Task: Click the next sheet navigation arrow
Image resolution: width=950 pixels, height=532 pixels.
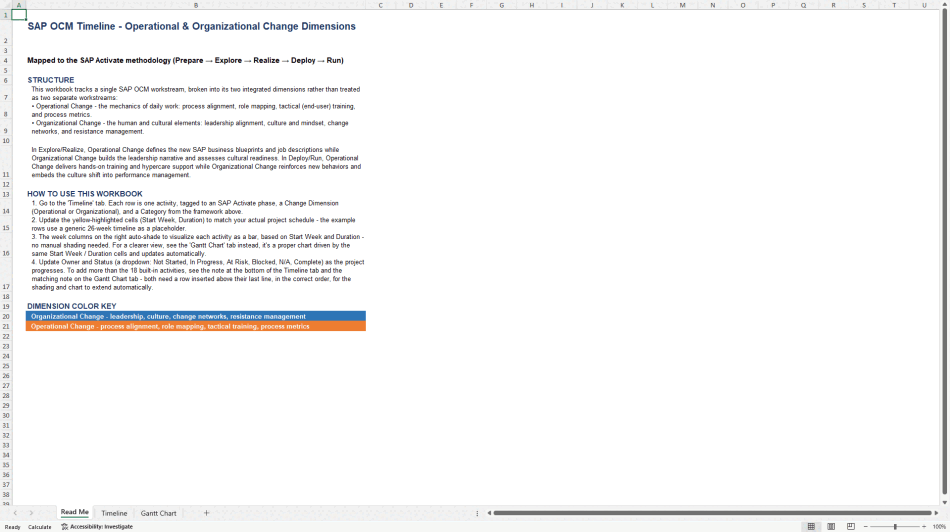Action: click(32, 513)
